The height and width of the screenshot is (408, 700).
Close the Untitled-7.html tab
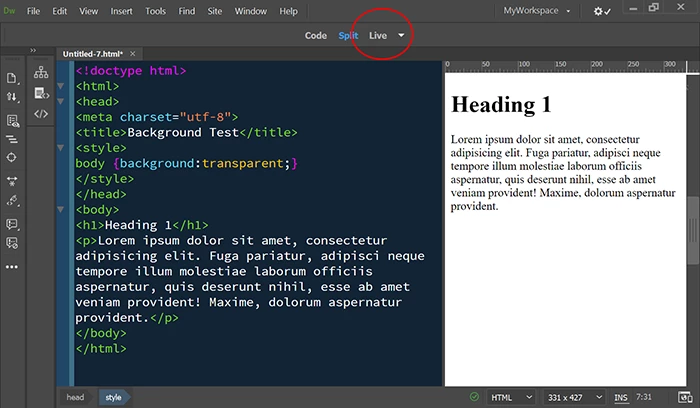[133, 54]
